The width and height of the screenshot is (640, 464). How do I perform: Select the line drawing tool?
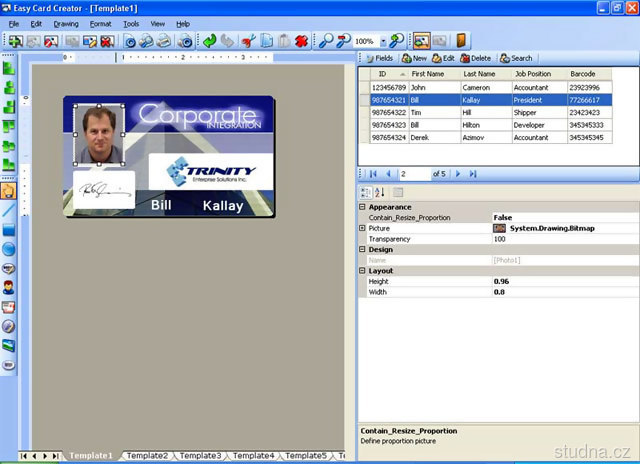coord(9,210)
